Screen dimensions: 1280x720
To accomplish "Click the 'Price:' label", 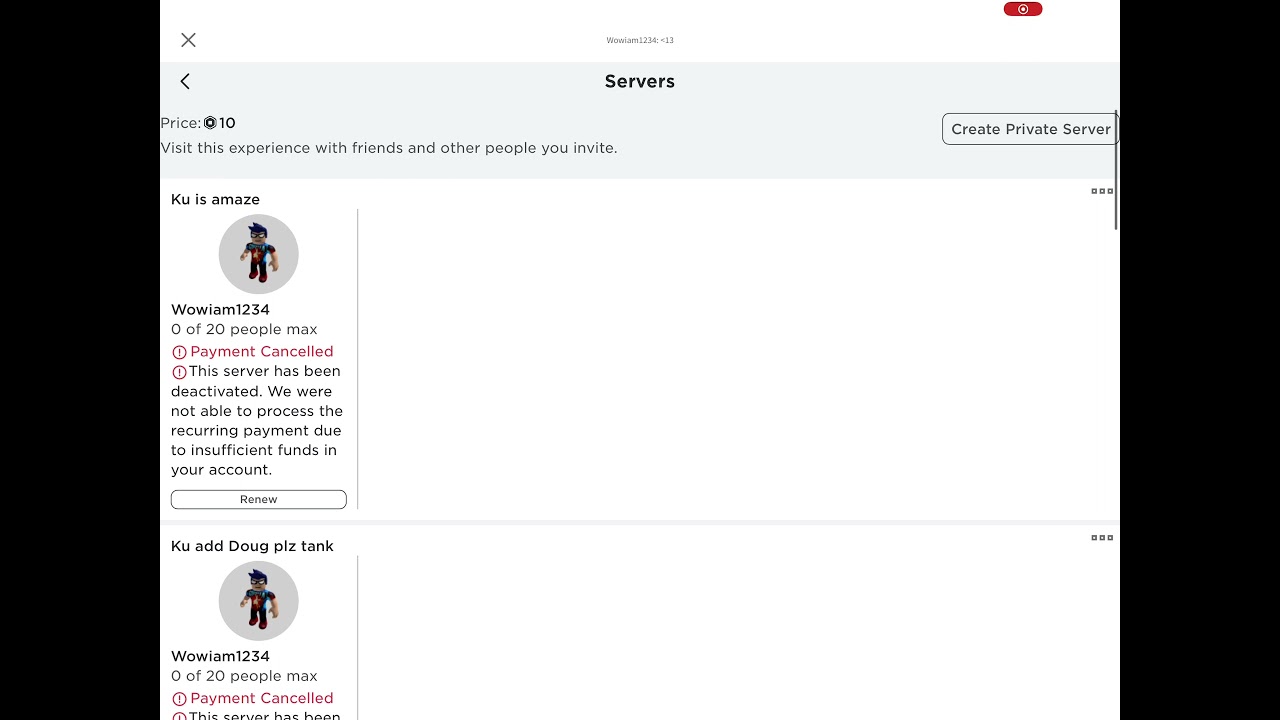I will pos(181,123).
